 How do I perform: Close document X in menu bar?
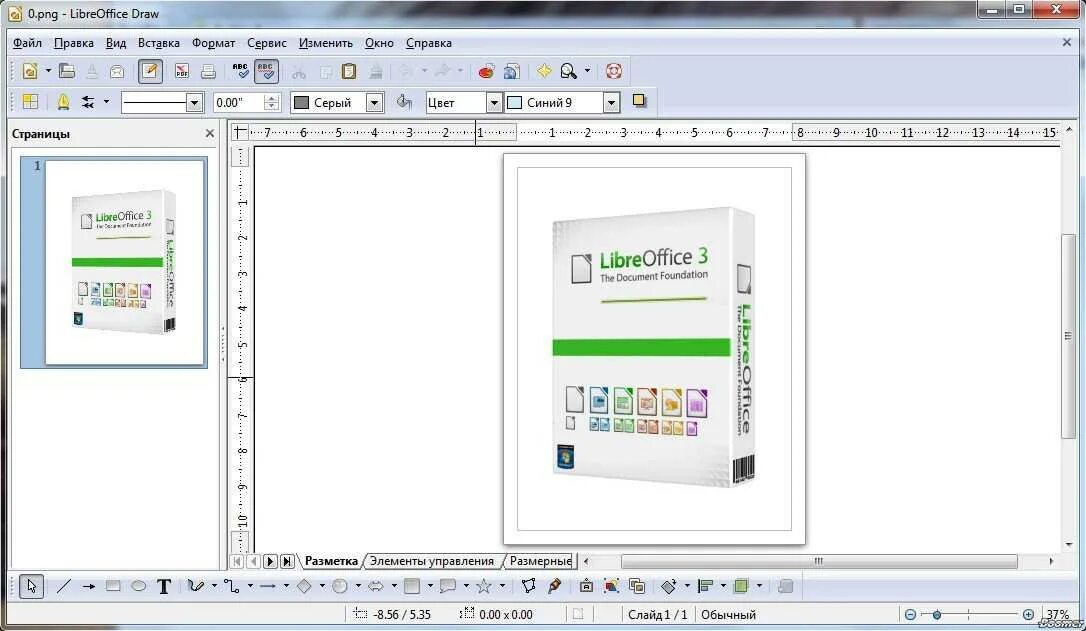click(x=1067, y=42)
